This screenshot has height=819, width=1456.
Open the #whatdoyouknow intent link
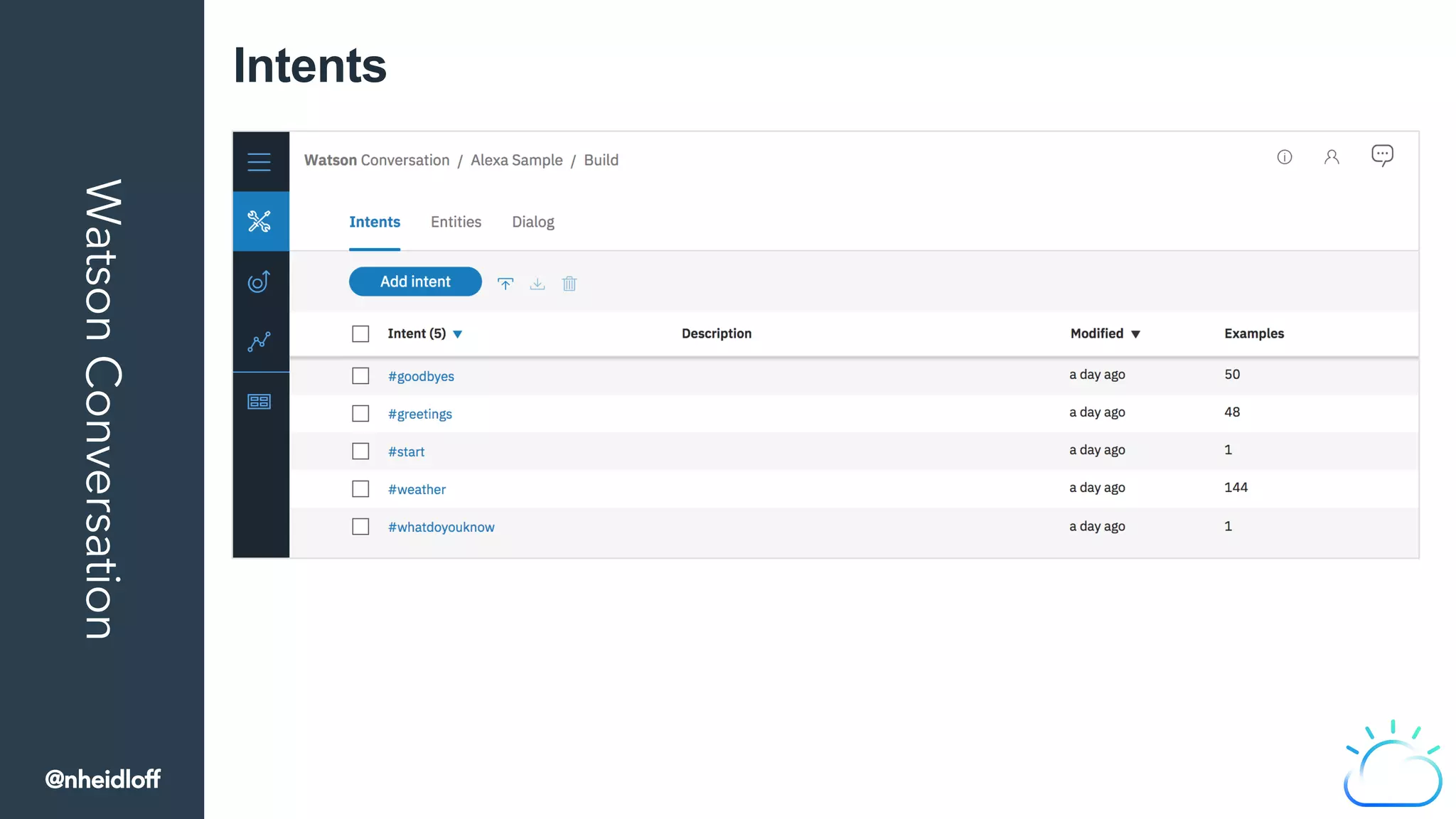(x=441, y=527)
